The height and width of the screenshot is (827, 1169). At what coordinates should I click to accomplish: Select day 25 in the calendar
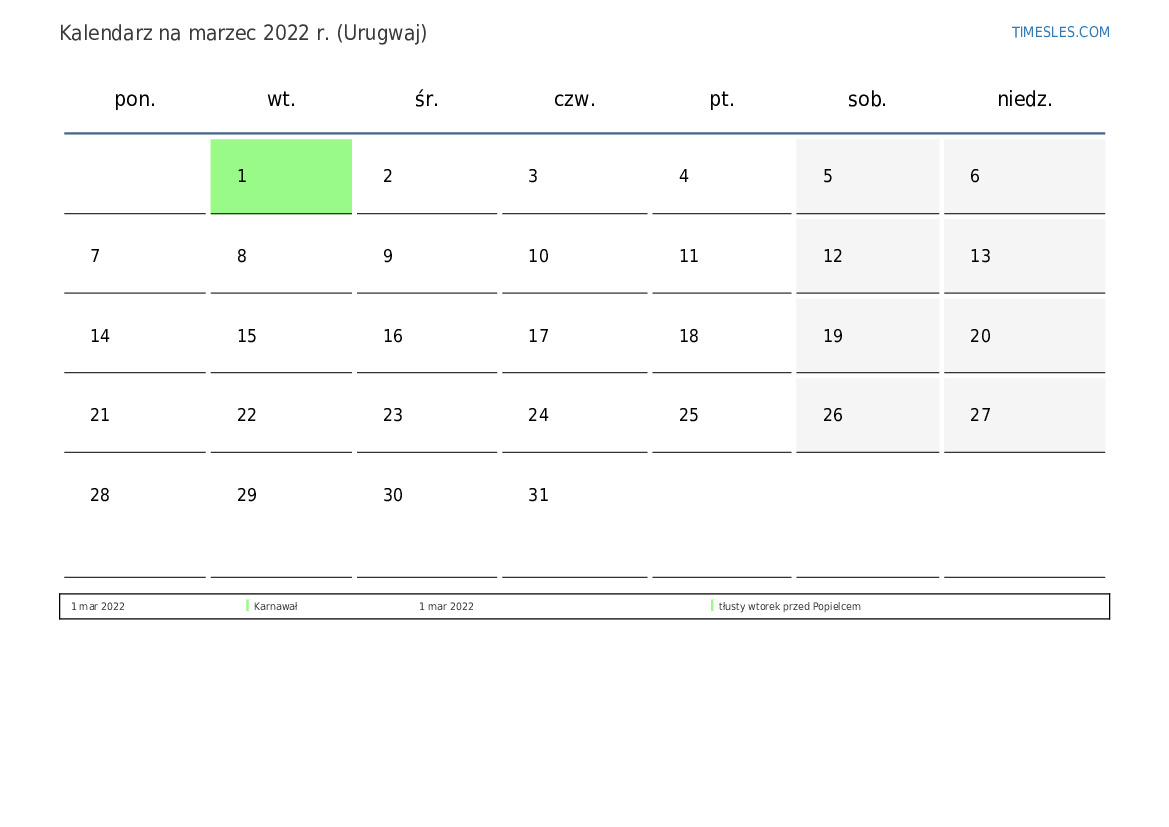pyautogui.click(x=722, y=415)
